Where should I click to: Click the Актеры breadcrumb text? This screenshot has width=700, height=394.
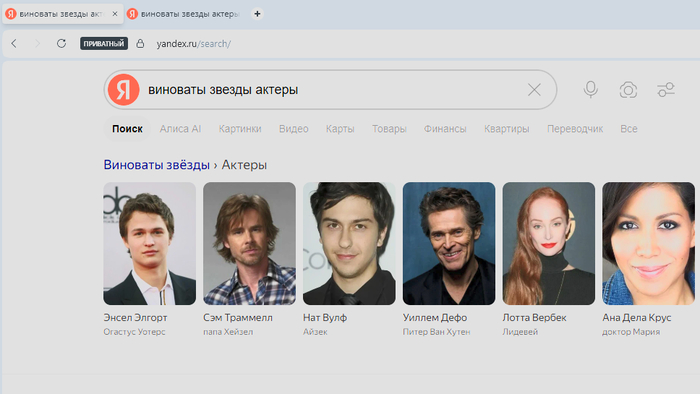pos(244,165)
